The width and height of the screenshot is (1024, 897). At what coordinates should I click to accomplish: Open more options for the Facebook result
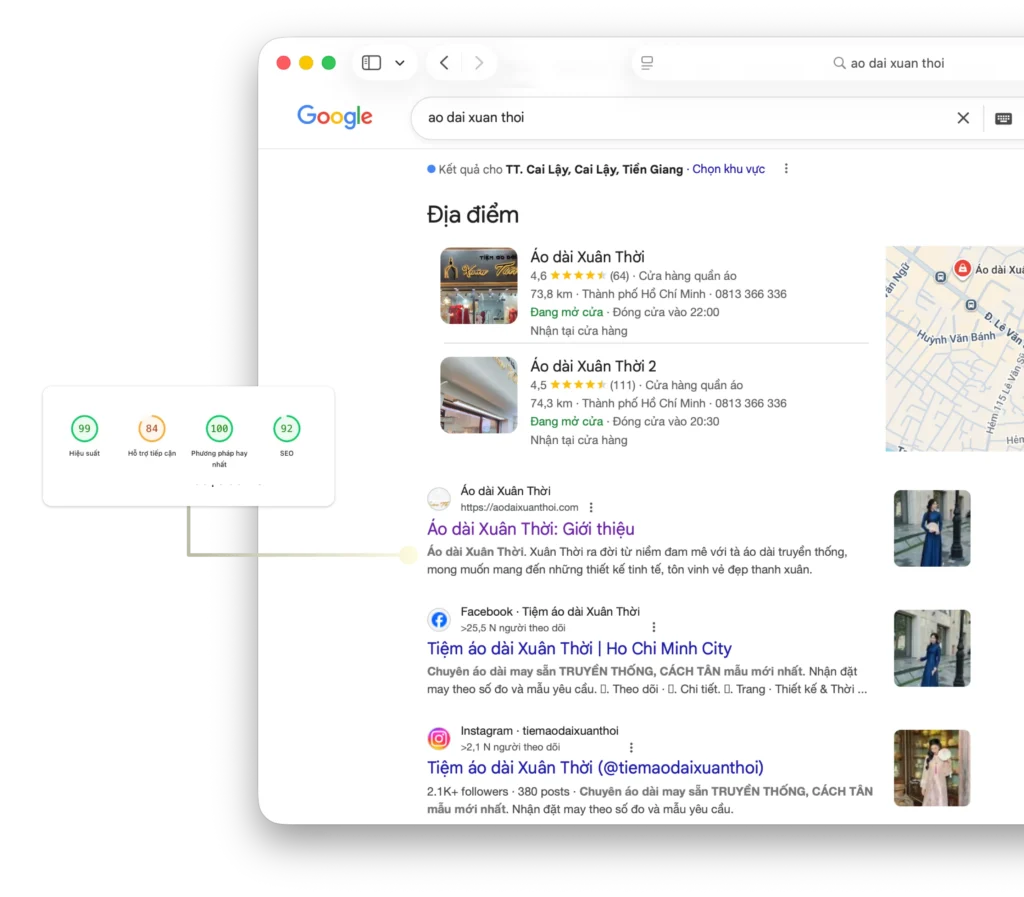click(x=654, y=628)
